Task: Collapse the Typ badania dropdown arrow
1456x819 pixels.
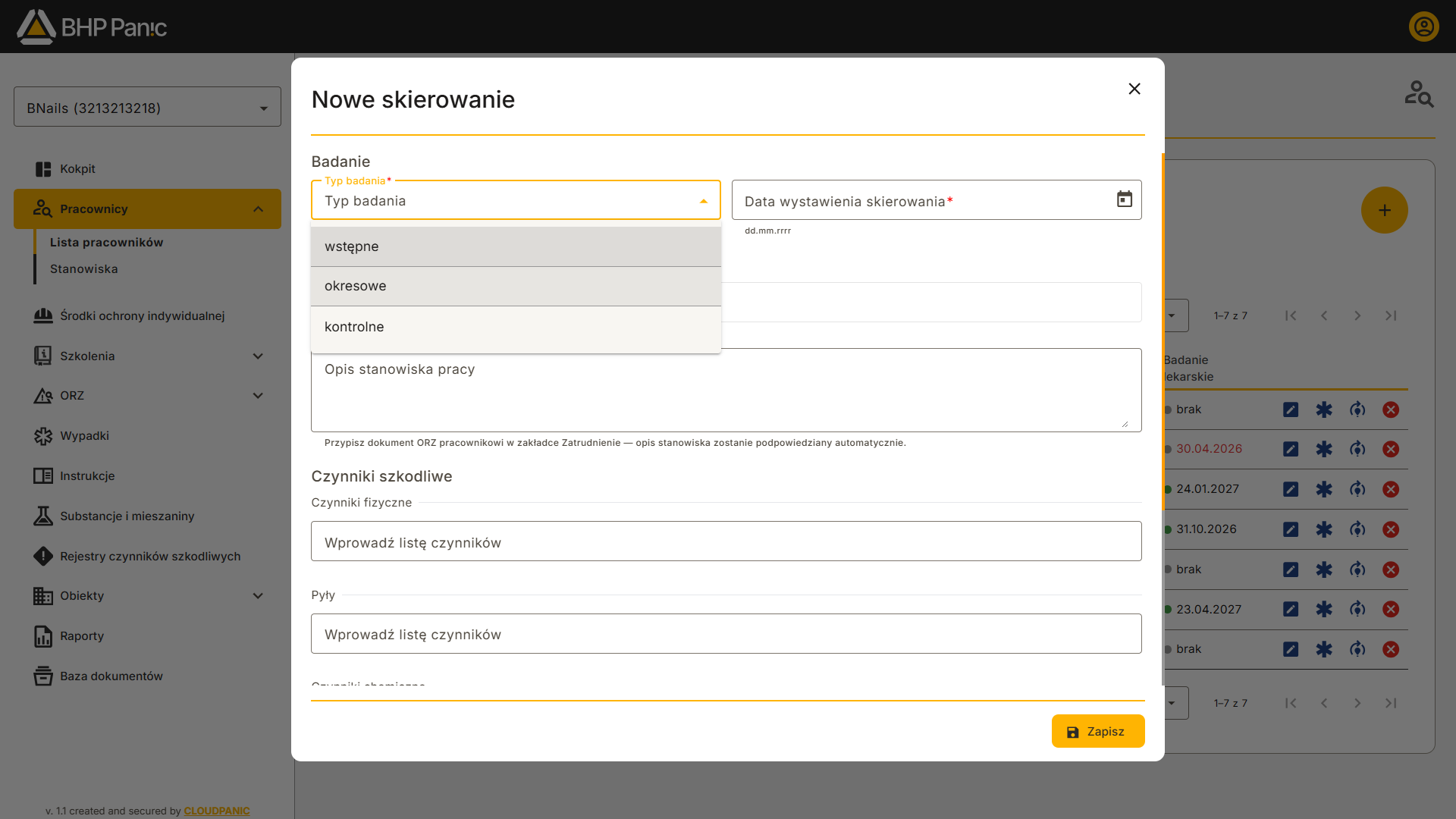Action: pos(703,201)
